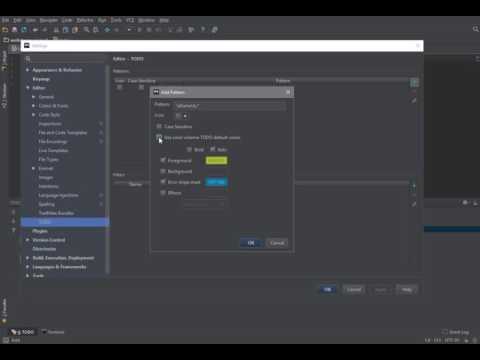This screenshot has width=480, height=360.
Task: Toggle the Foreground checkbox
Action: pyautogui.click(x=163, y=160)
